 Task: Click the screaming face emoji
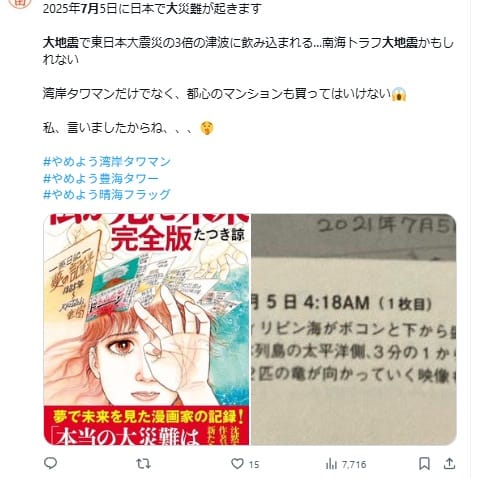[399, 94]
